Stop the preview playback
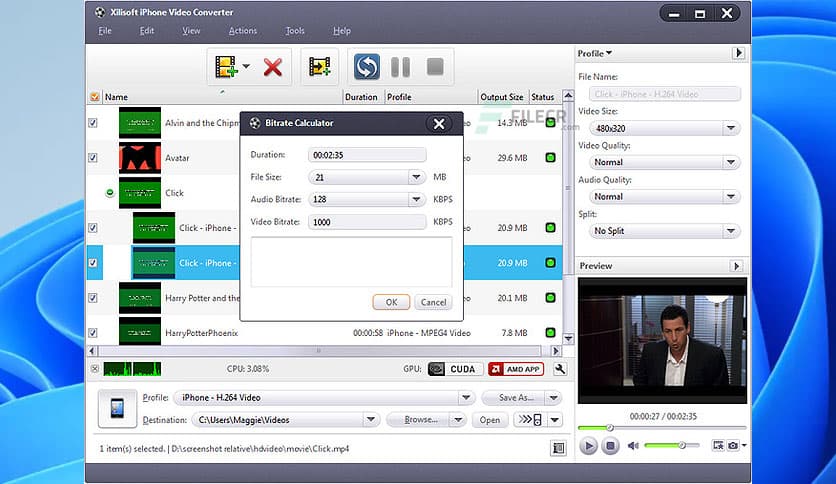This screenshot has width=836, height=484. coord(610,446)
